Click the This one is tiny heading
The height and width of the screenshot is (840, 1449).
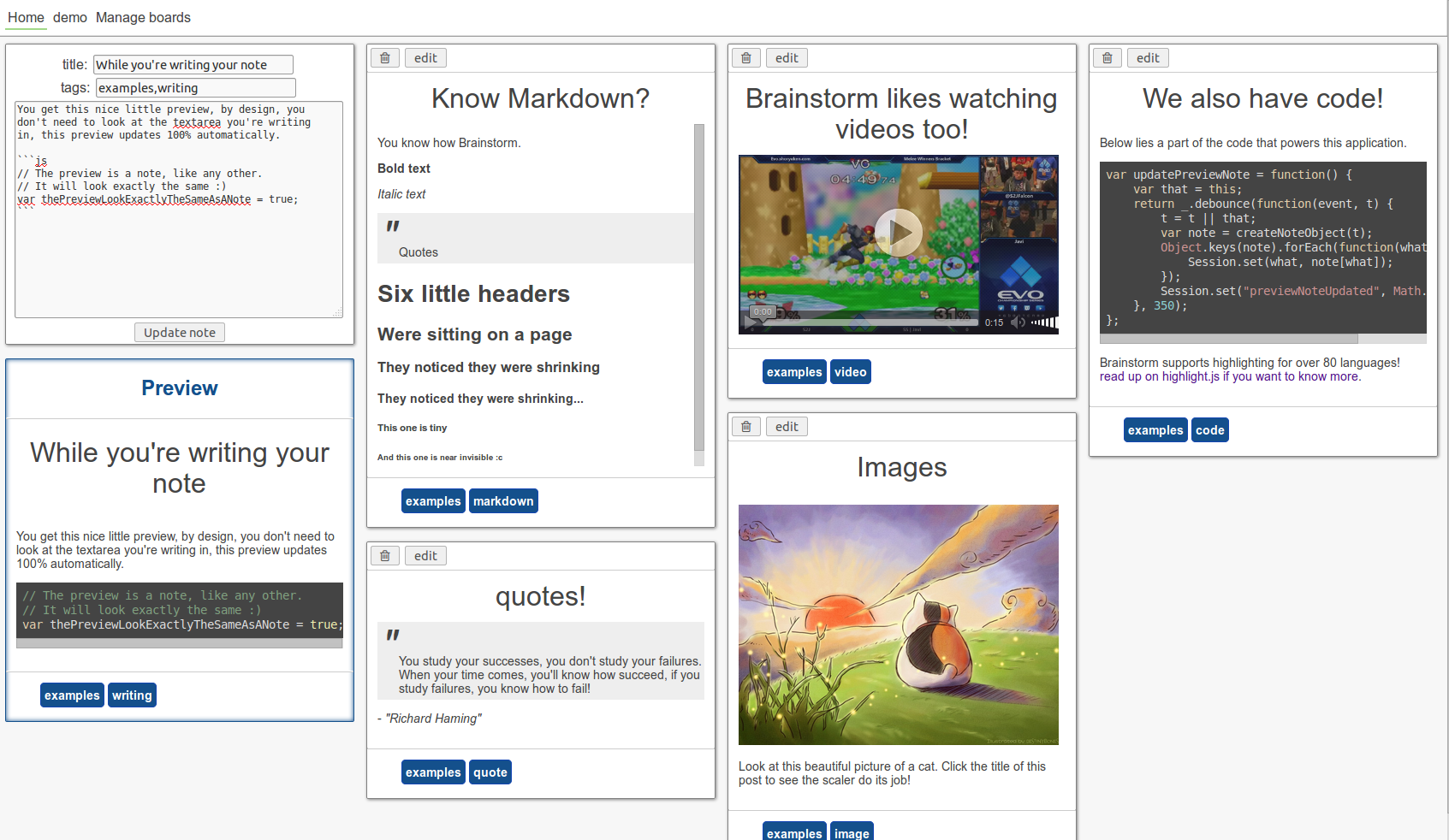(x=413, y=428)
